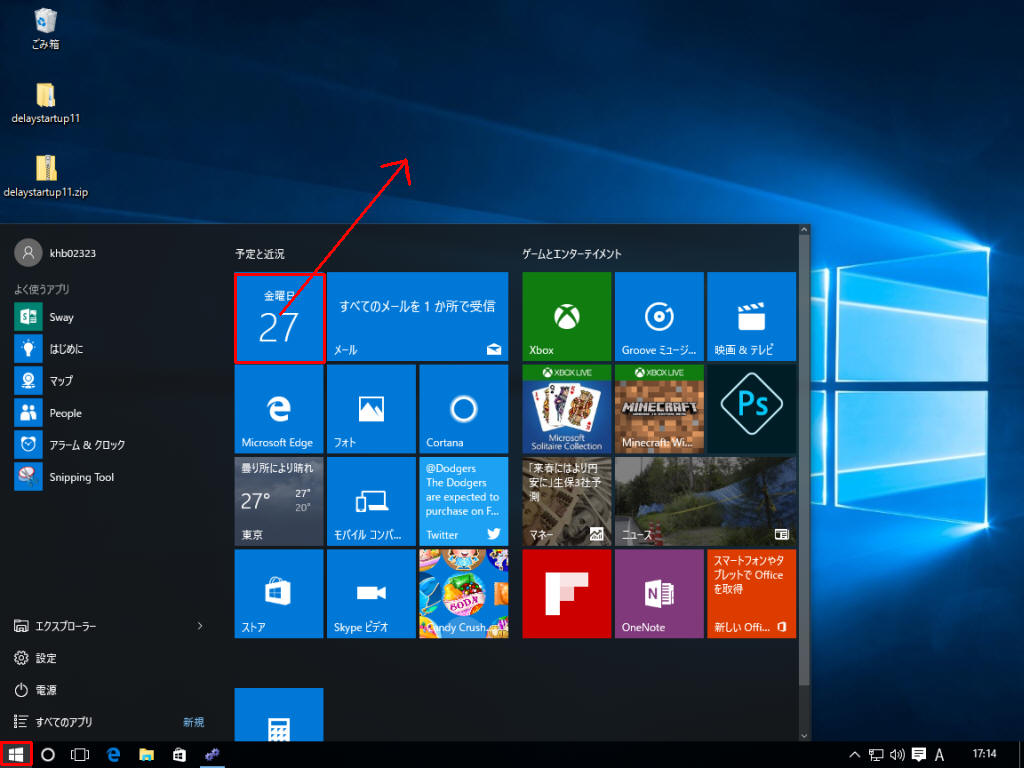Select the ごみ箱 recycle bin icon
1024x768 pixels.
(46, 29)
